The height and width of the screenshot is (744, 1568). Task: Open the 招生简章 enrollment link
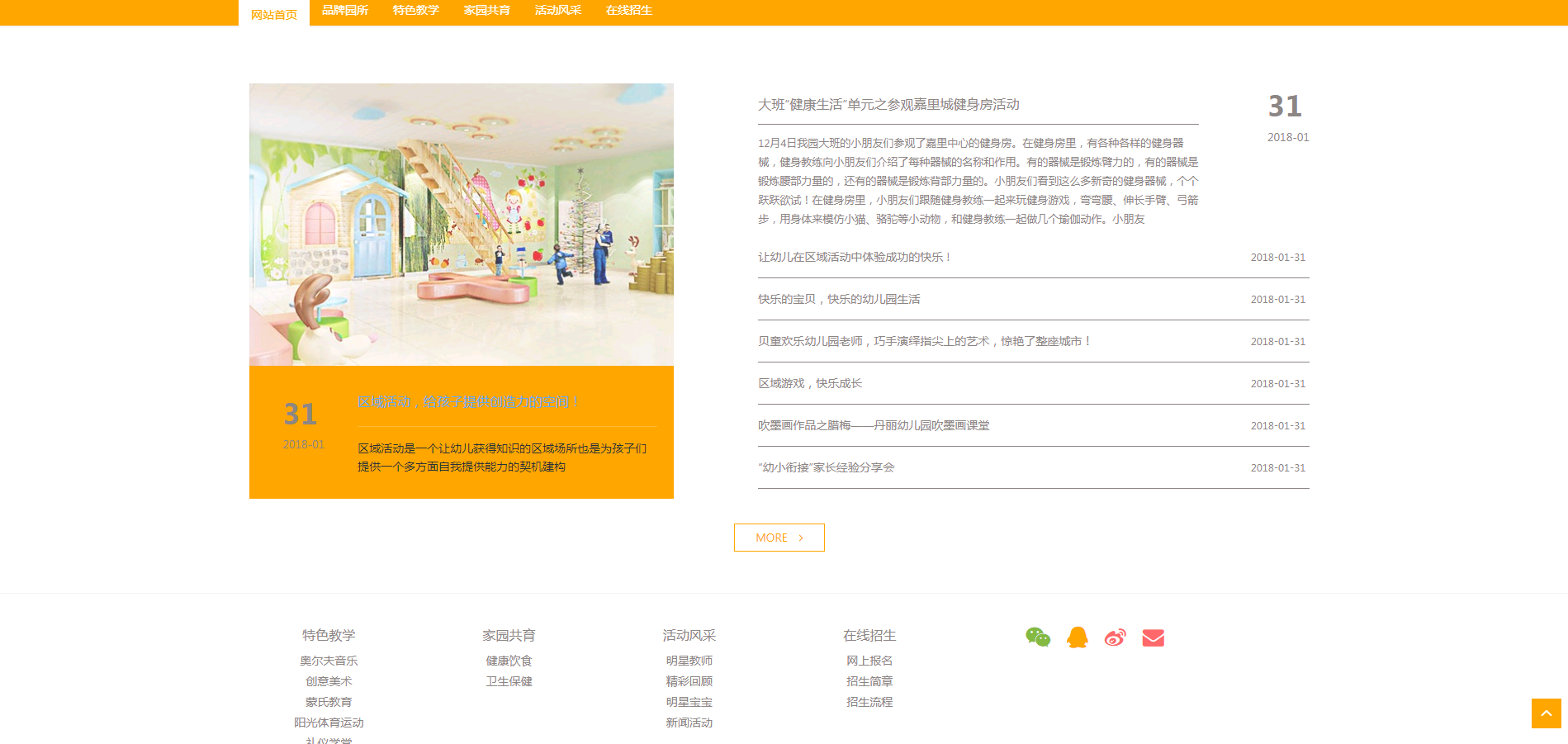(868, 680)
